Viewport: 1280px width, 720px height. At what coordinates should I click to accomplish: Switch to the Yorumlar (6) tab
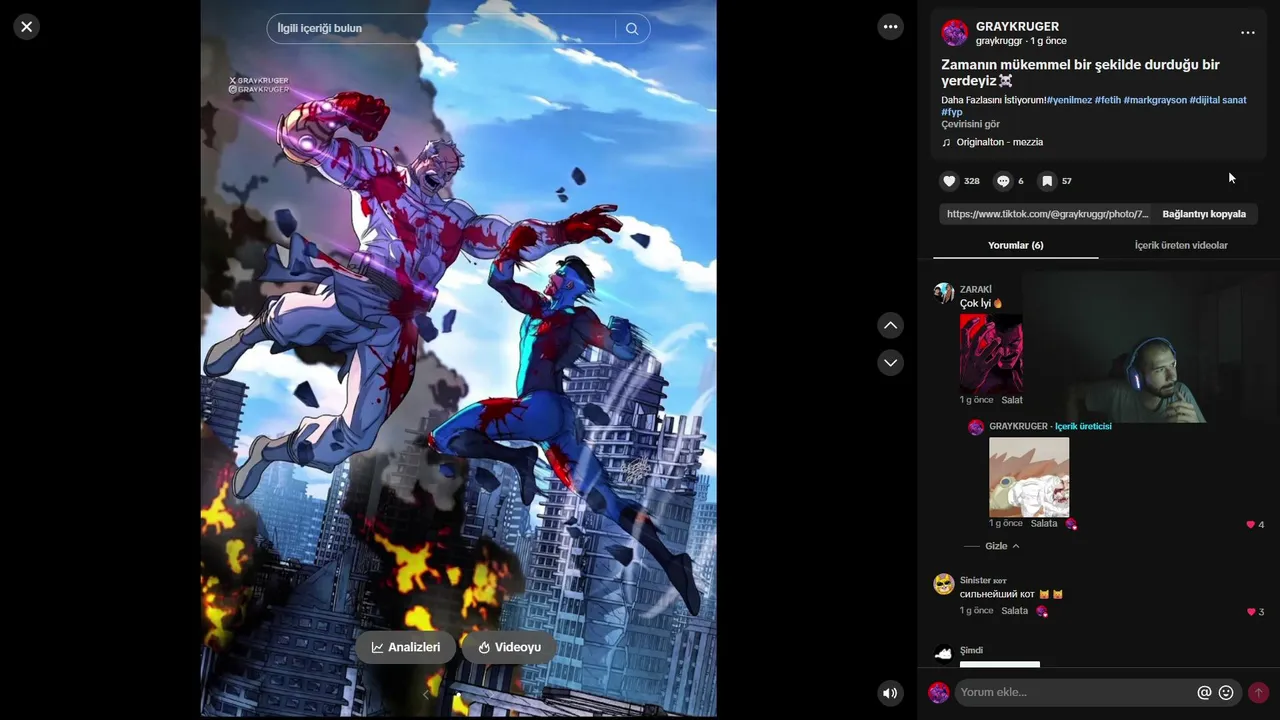tap(1016, 245)
